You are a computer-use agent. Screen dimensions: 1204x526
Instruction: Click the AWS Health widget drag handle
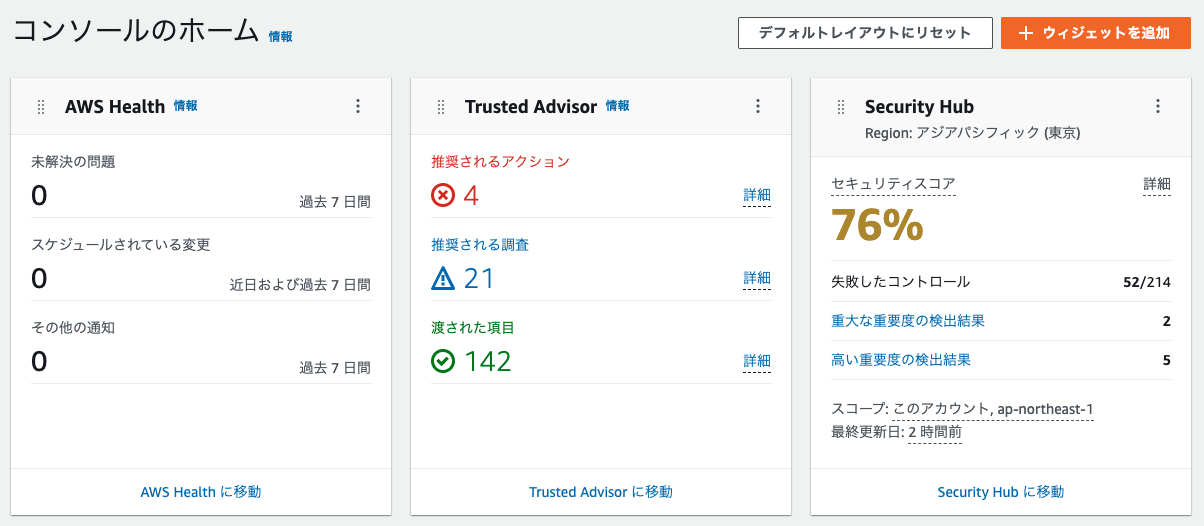pyautogui.click(x=41, y=107)
